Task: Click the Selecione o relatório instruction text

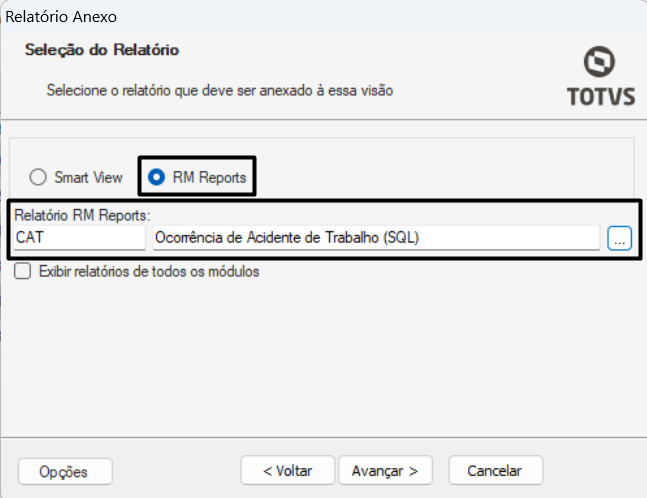Action: coord(220,90)
